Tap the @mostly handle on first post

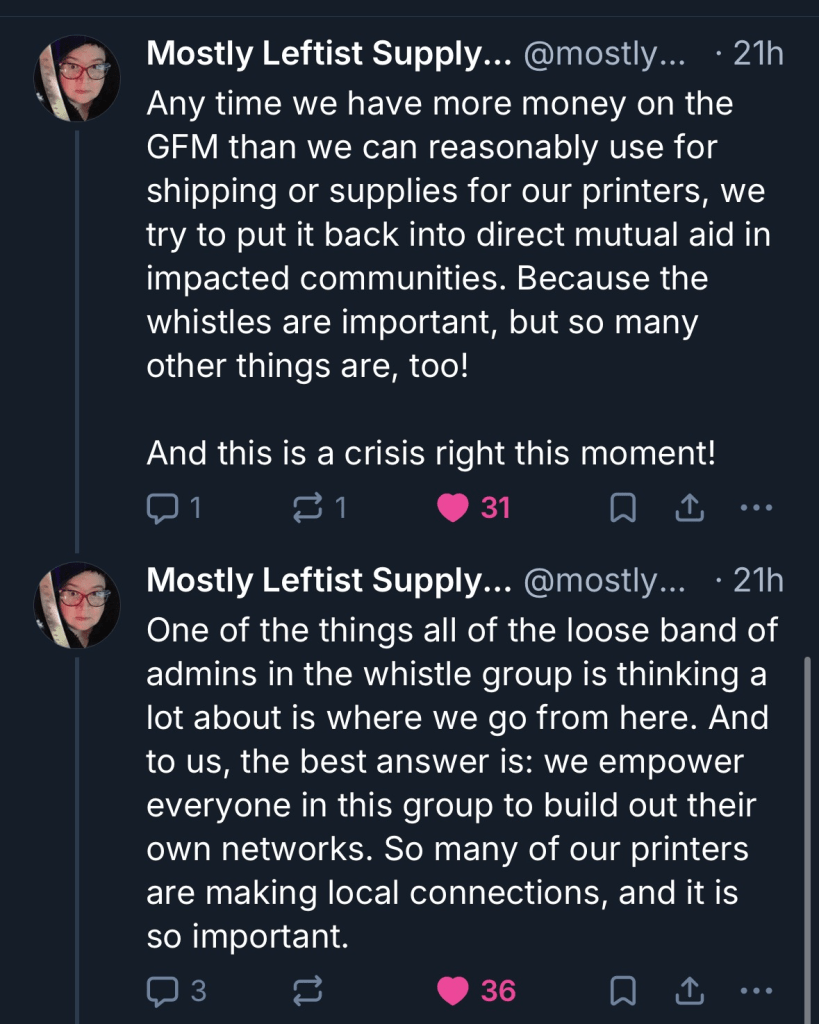[604, 54]
